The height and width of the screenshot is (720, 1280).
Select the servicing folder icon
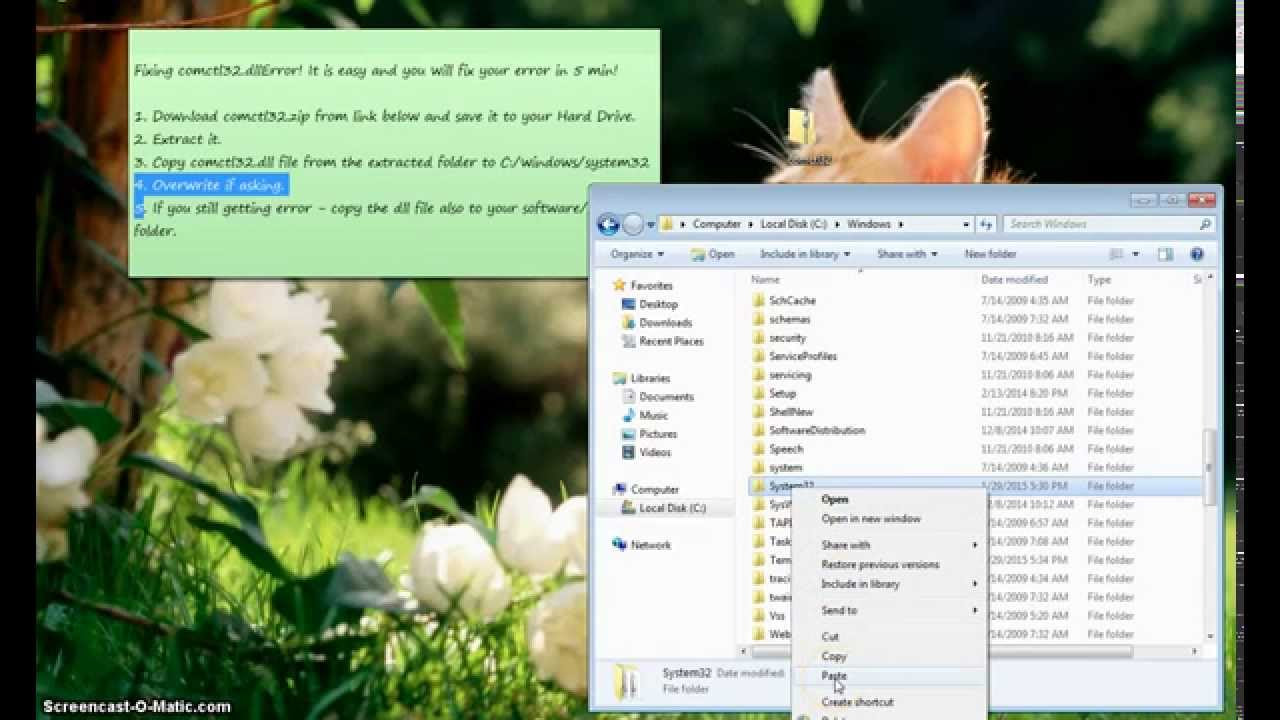pos(758,375)
